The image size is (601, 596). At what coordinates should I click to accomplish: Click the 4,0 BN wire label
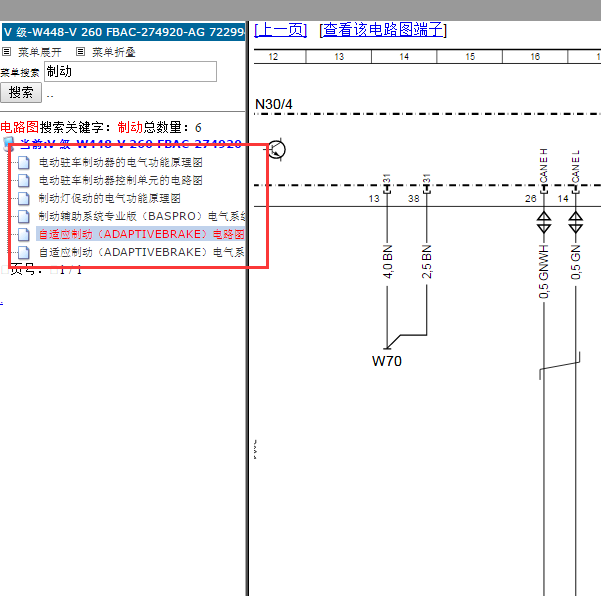coord(388,261)
